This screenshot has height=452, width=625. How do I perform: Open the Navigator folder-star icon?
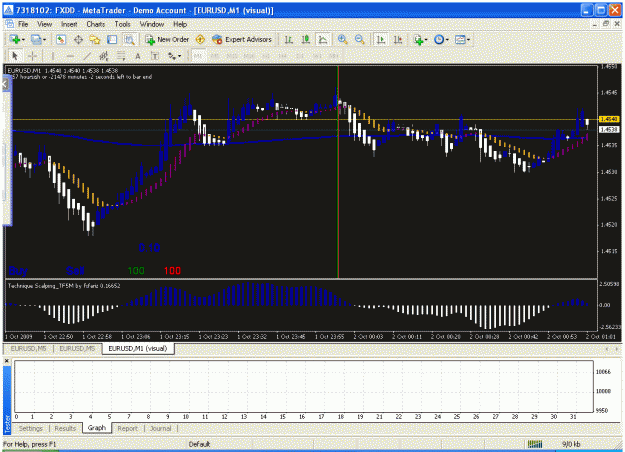(95, 39)
